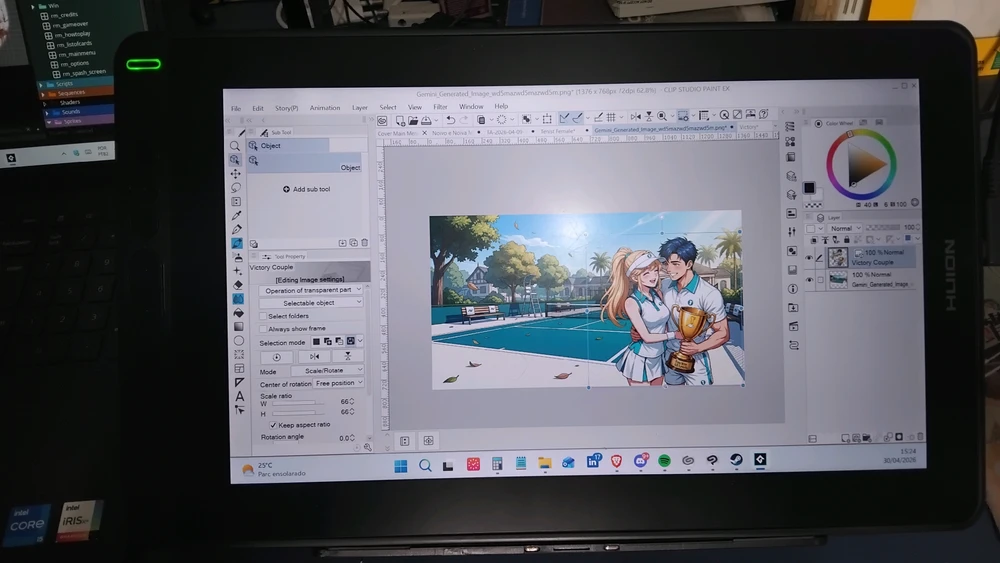
Task: Select the Eyedropper tool
Action: coord(237,215)
